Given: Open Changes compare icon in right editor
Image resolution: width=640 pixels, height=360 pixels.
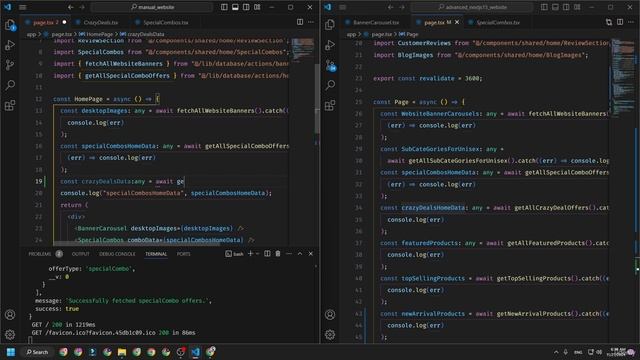Looking at the screenshot, I should click(609, 22).
